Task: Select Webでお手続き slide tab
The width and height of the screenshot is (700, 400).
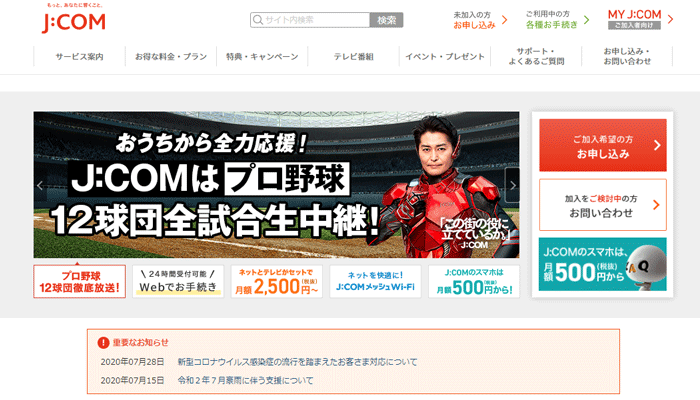Action: [178, 282]
